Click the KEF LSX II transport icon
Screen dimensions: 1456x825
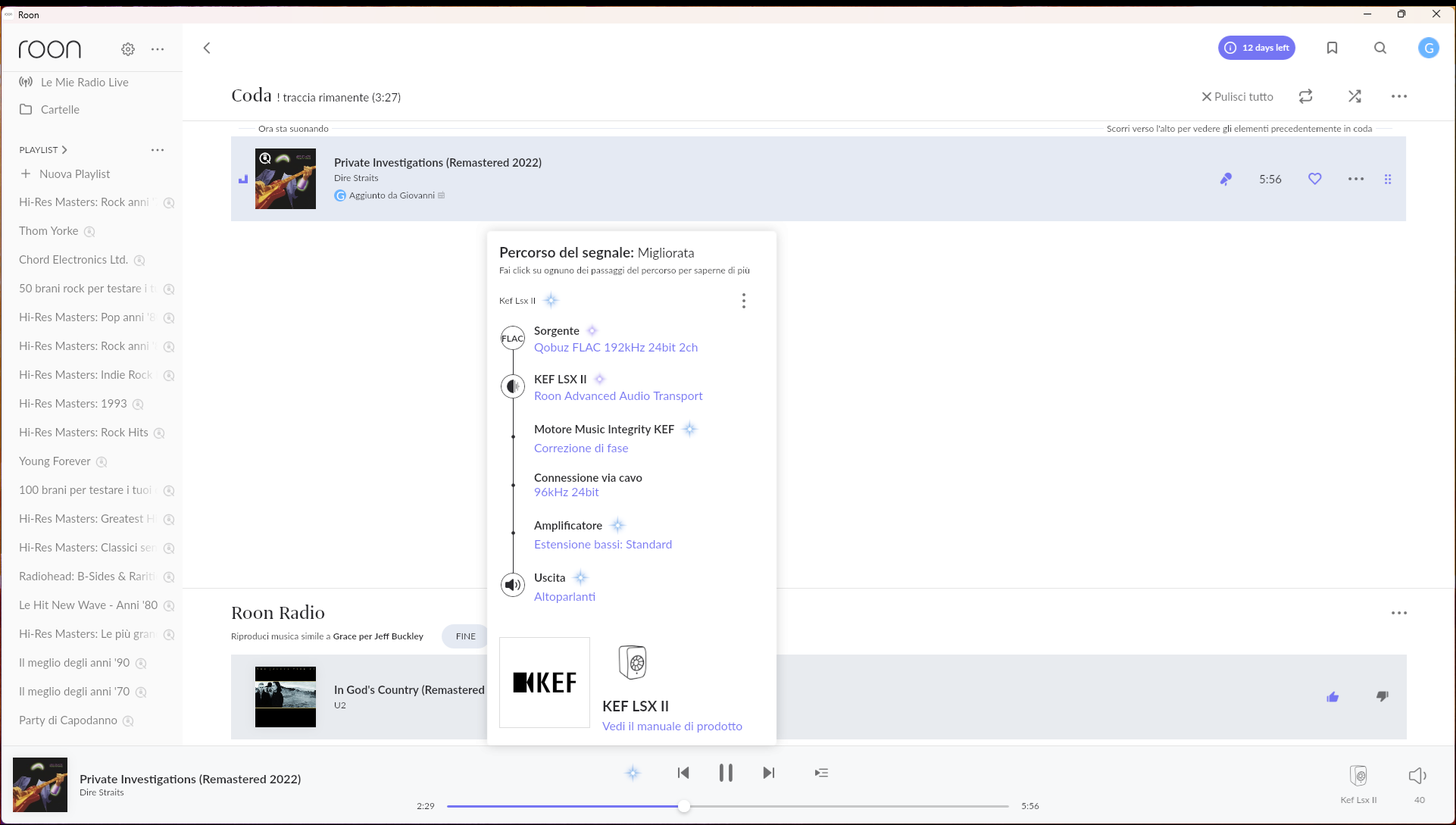pyautogui.click(x=513, y=386)
